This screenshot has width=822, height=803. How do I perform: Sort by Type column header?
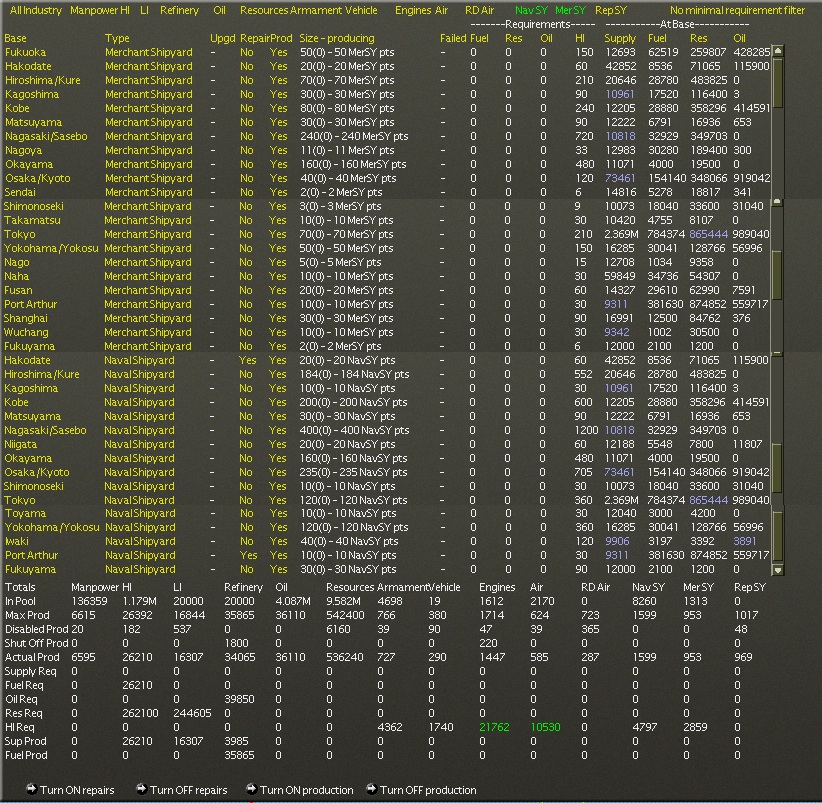(117, 38)
